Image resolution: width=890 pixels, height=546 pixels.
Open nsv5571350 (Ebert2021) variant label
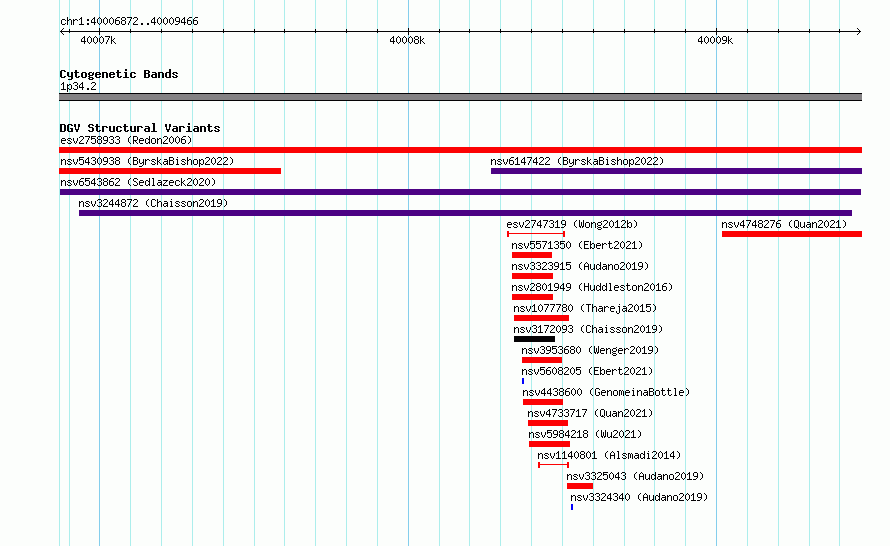point(577,245)
